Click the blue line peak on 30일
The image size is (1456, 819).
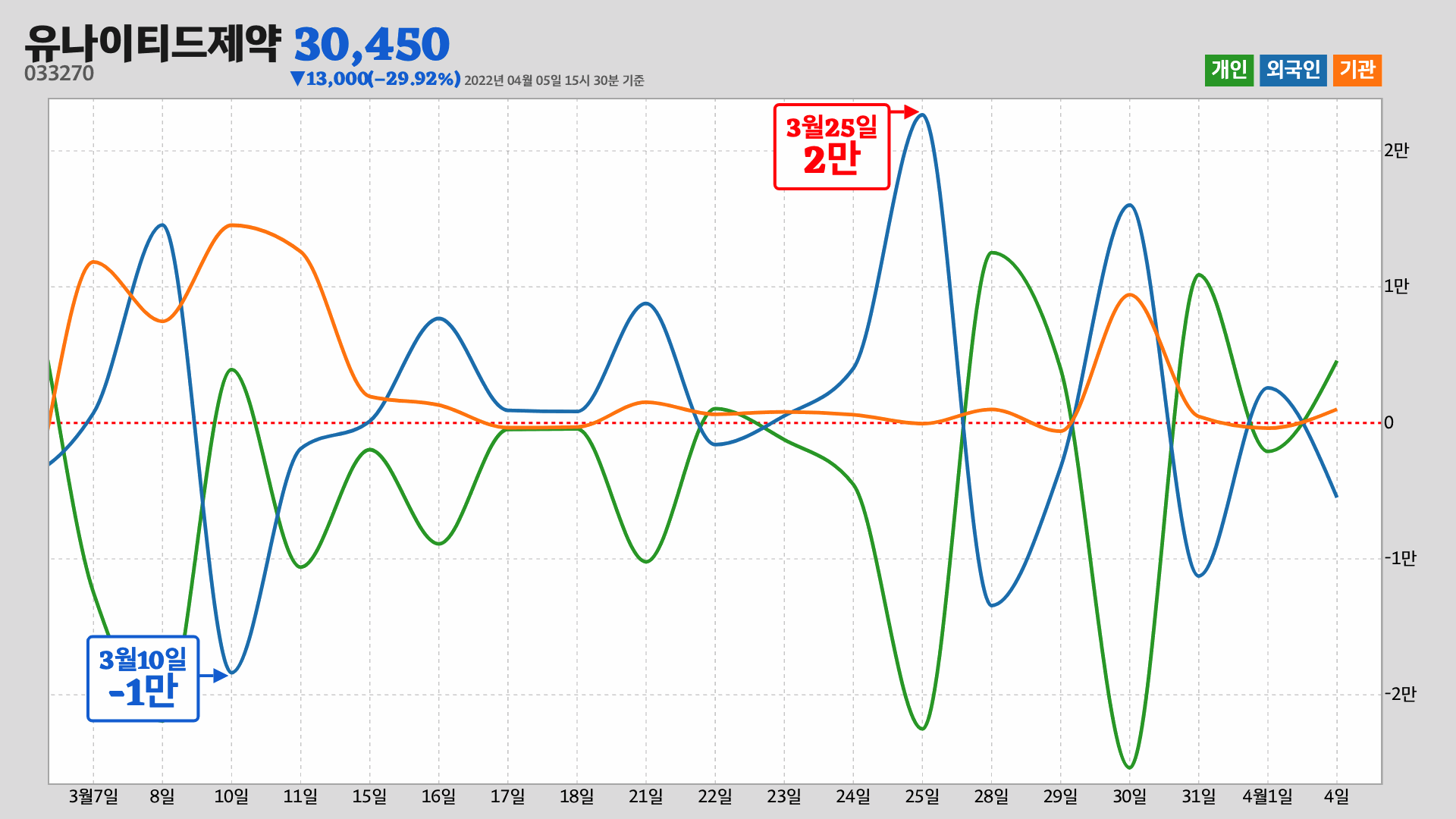pos(1129,205)
